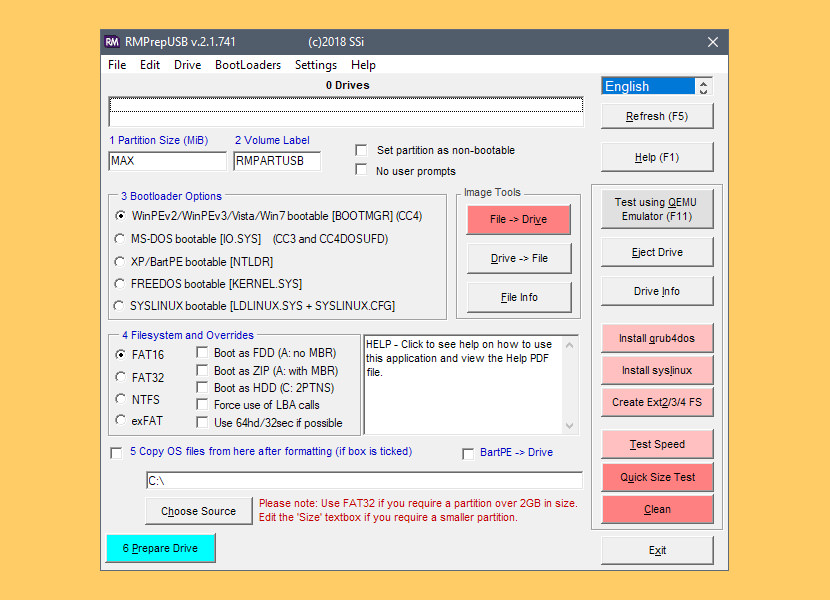Click the '4 Filesystem and Overrides' group label

[188, 335]
